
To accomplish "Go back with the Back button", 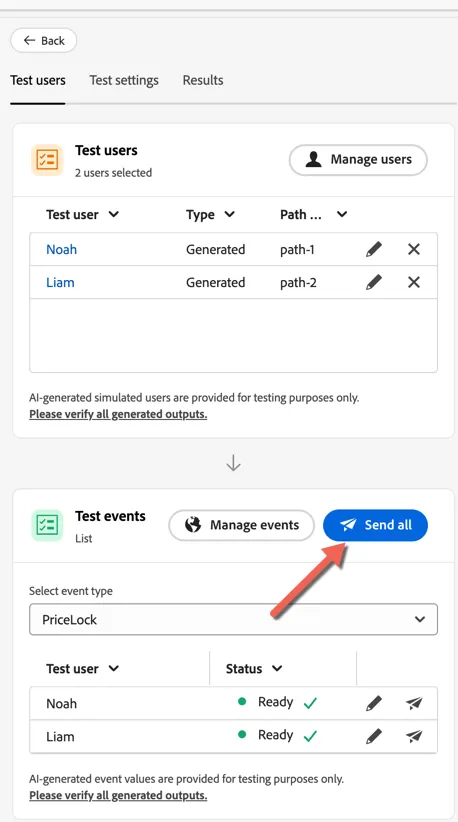I will point(43,40).
